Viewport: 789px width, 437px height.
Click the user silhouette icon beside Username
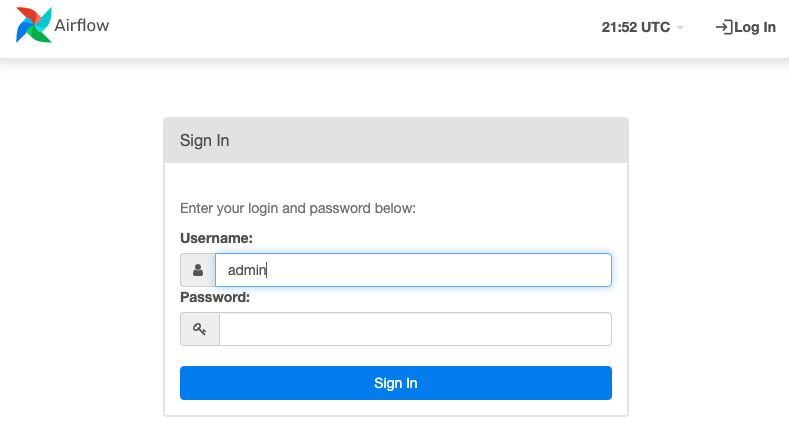coord(198,270)
